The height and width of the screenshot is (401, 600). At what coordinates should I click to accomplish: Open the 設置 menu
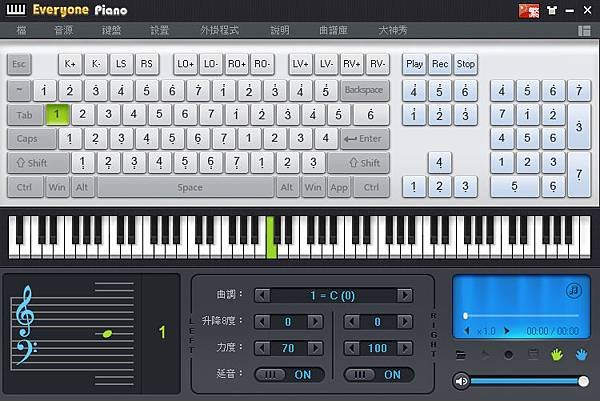tap(159, 30)
